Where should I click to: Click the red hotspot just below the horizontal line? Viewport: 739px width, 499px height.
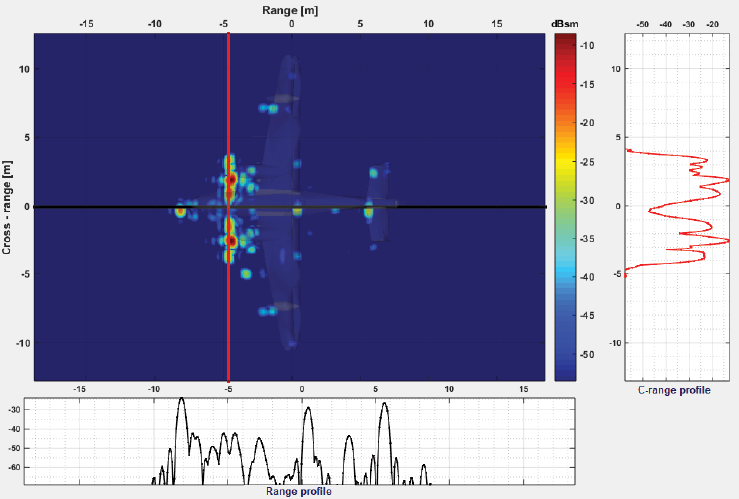click(x=231, y=240)
